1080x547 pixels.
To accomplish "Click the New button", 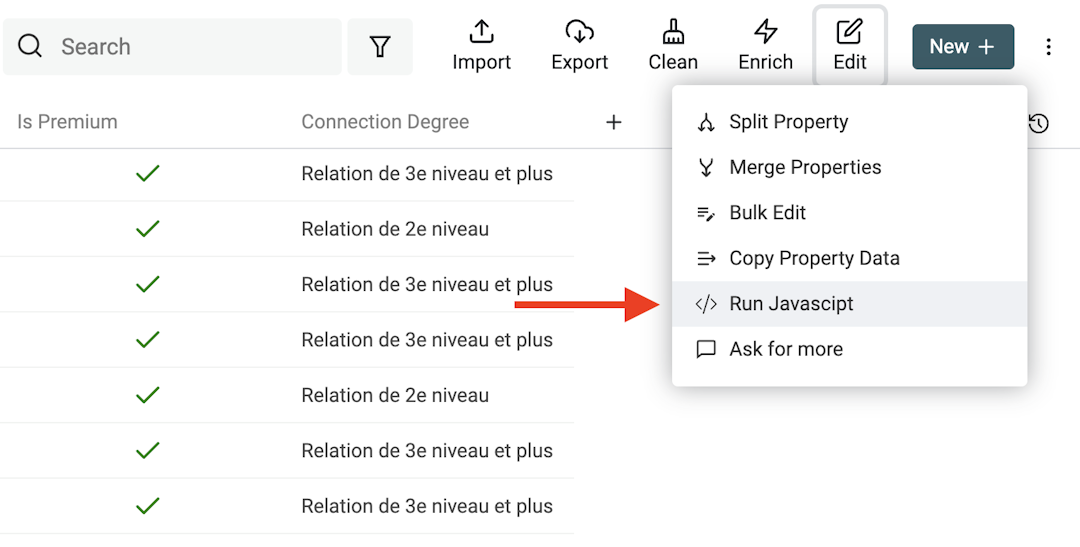I will tap(962, 47).
